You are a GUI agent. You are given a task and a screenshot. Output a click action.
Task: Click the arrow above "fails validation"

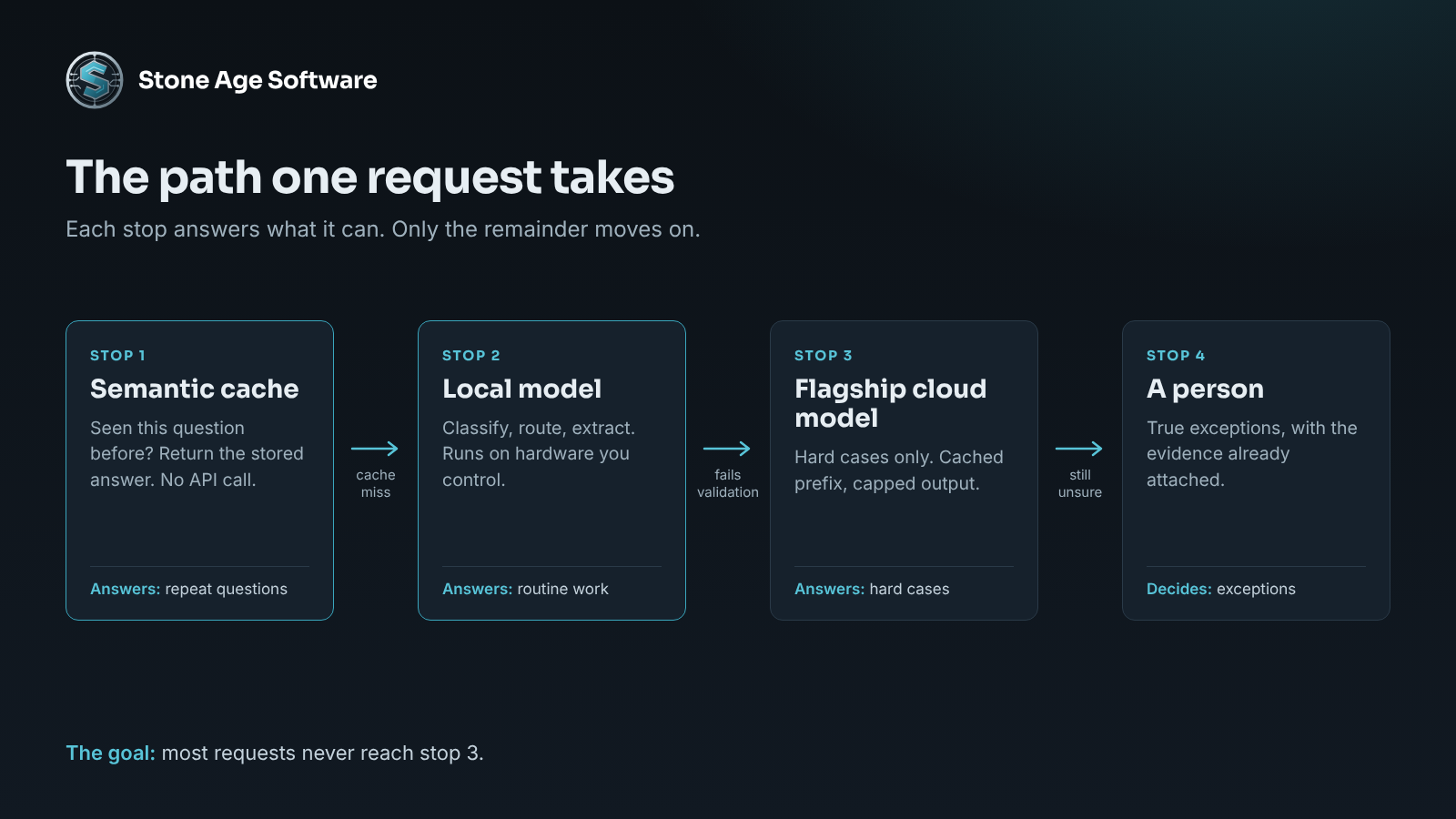pyautogui.click(x=727, y=449)
